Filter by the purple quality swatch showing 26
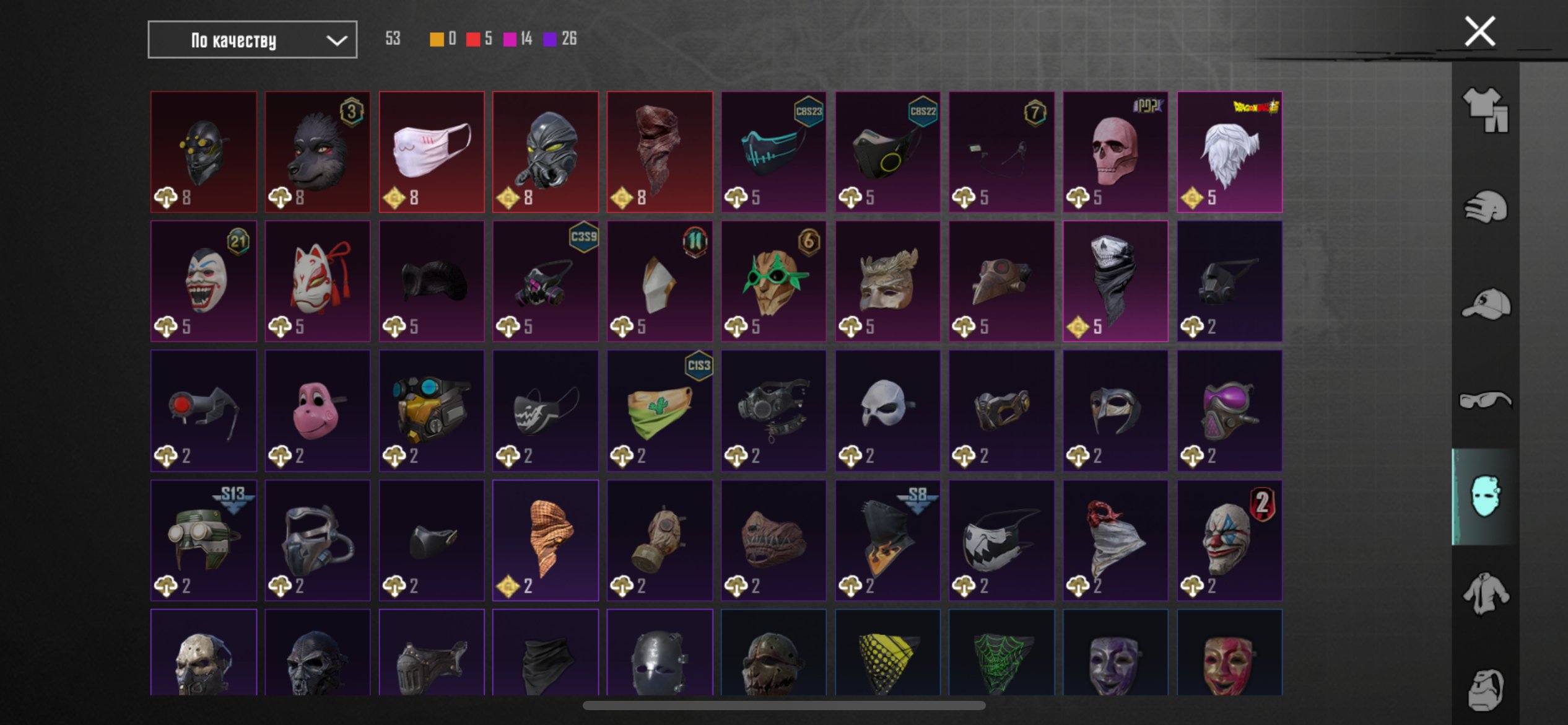This screenshot has width=1568, height=725. click(550, 39)
